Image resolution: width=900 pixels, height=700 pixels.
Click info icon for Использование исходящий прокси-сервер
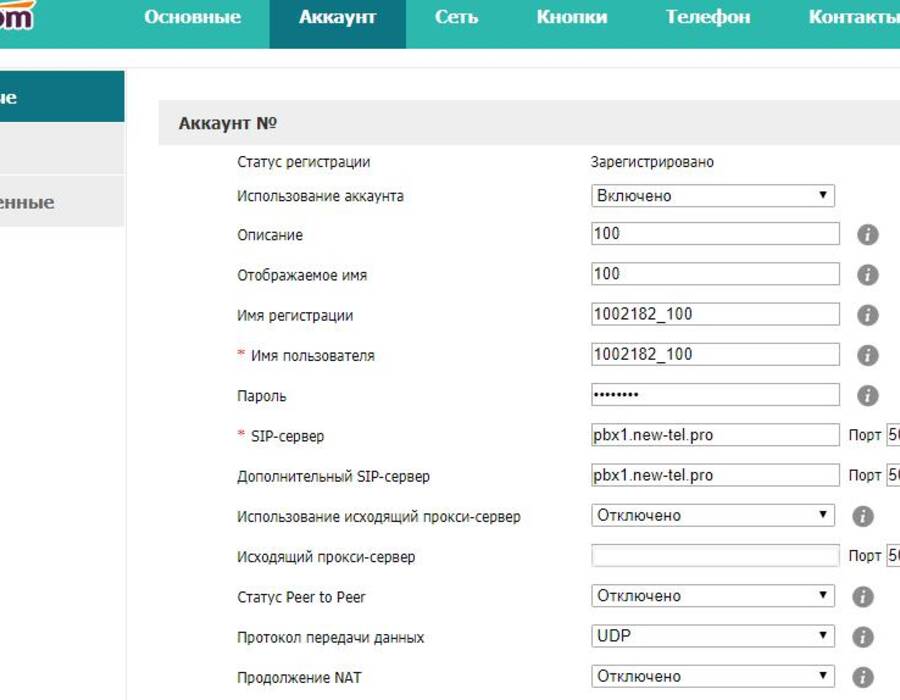click(x=863, y=516)
